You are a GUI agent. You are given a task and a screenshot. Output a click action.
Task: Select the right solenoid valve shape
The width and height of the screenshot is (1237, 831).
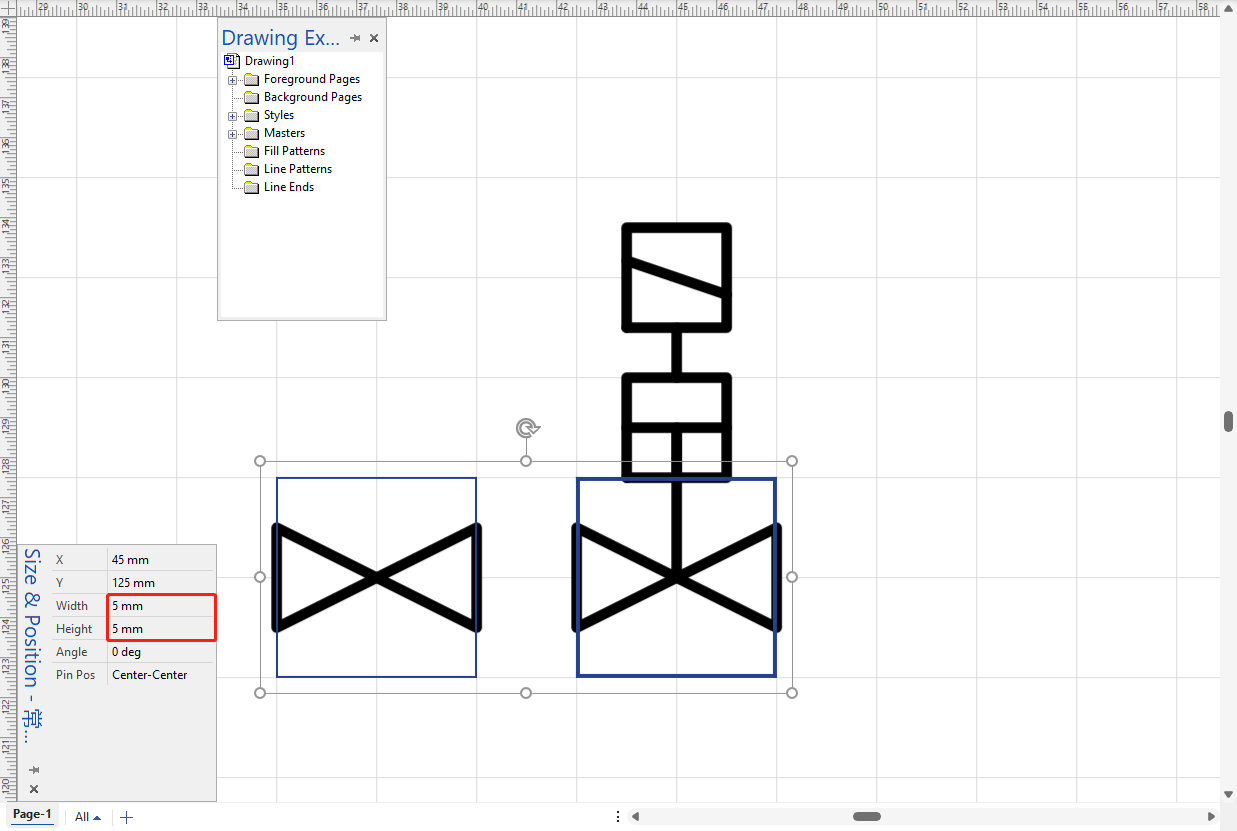676,577
